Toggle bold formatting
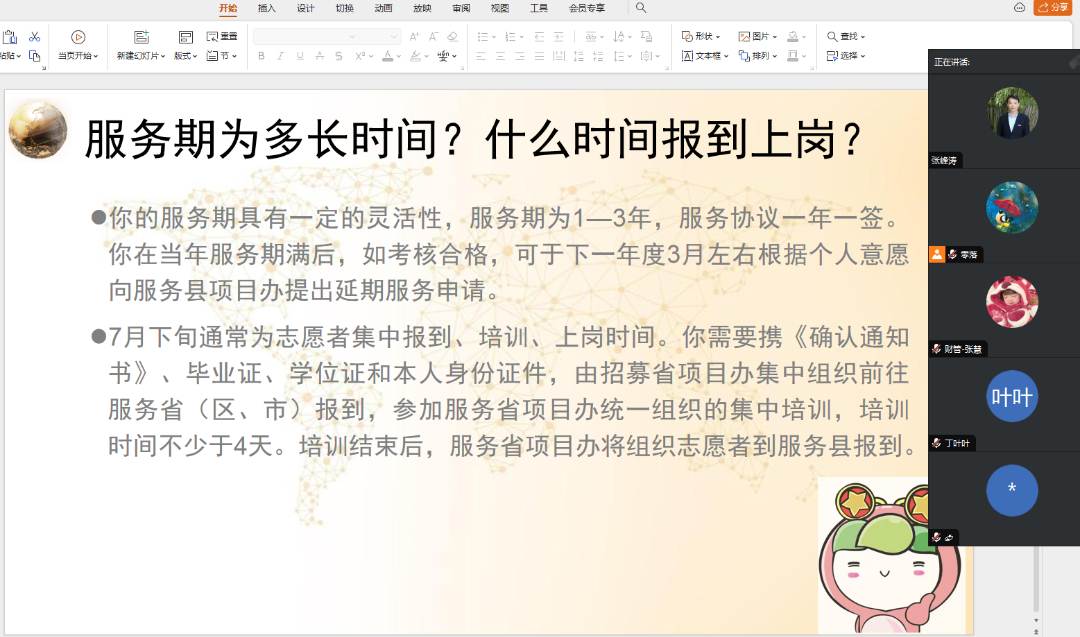Screen dimensions: 1080x637 pos(262,56)
